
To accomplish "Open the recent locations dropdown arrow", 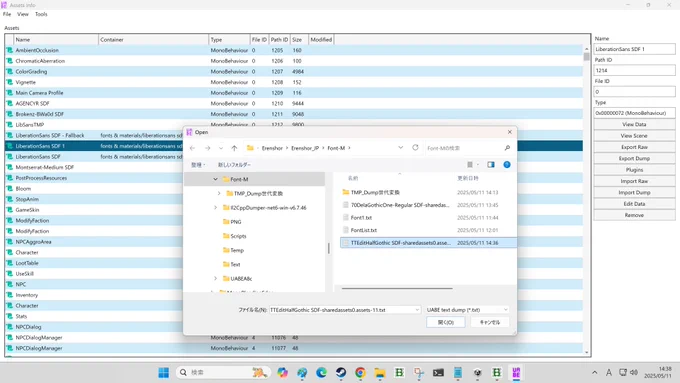I will tap(221, 148).
